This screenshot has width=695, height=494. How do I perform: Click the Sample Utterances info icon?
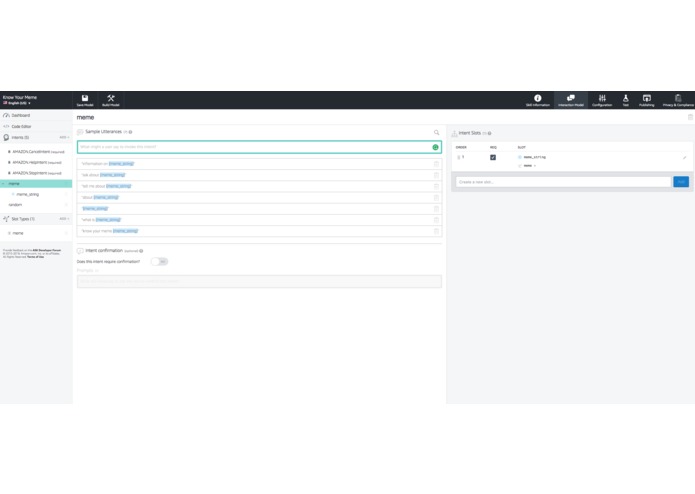click(130, 132)
